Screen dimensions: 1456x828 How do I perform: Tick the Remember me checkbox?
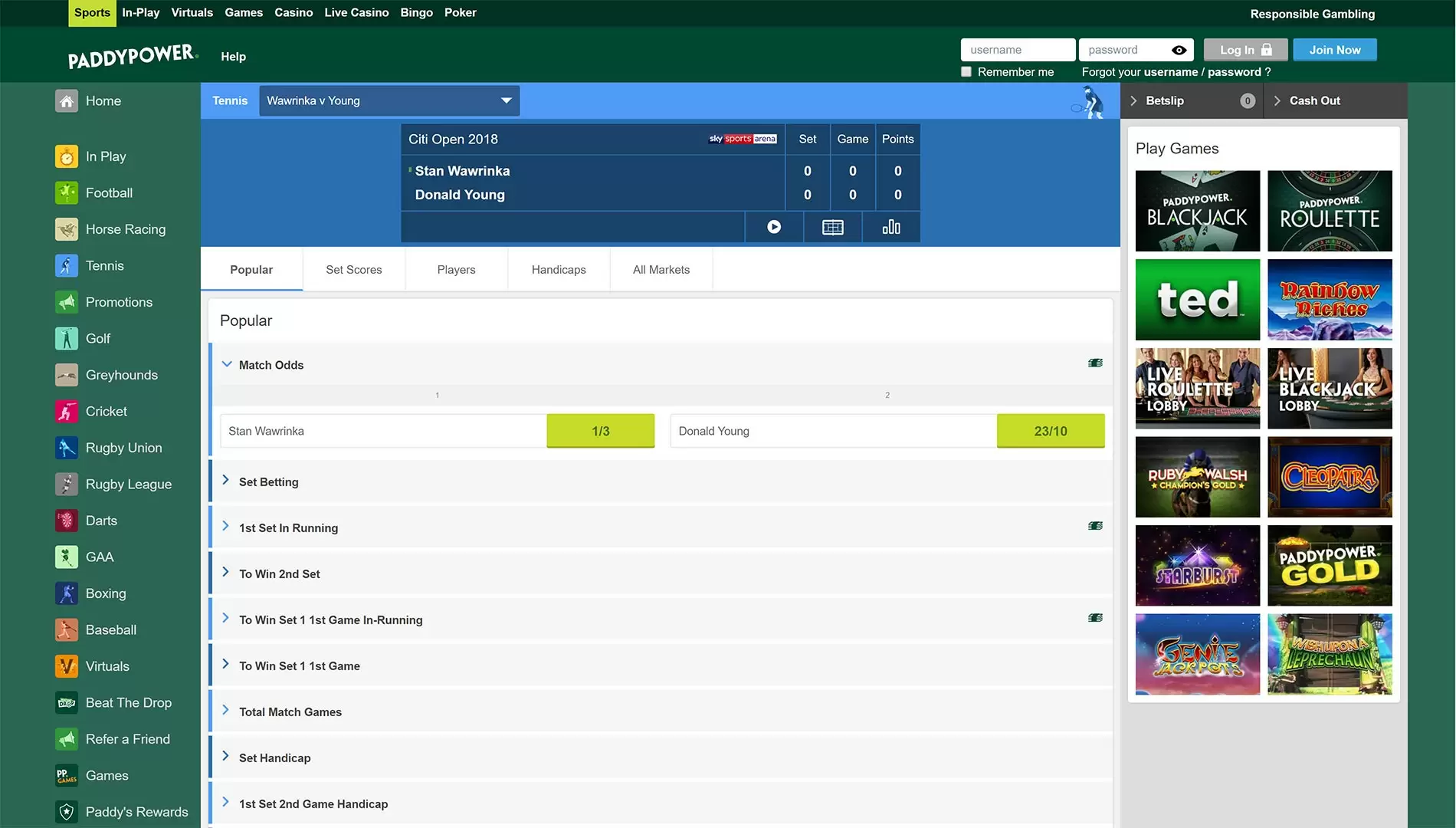[966, 72]
